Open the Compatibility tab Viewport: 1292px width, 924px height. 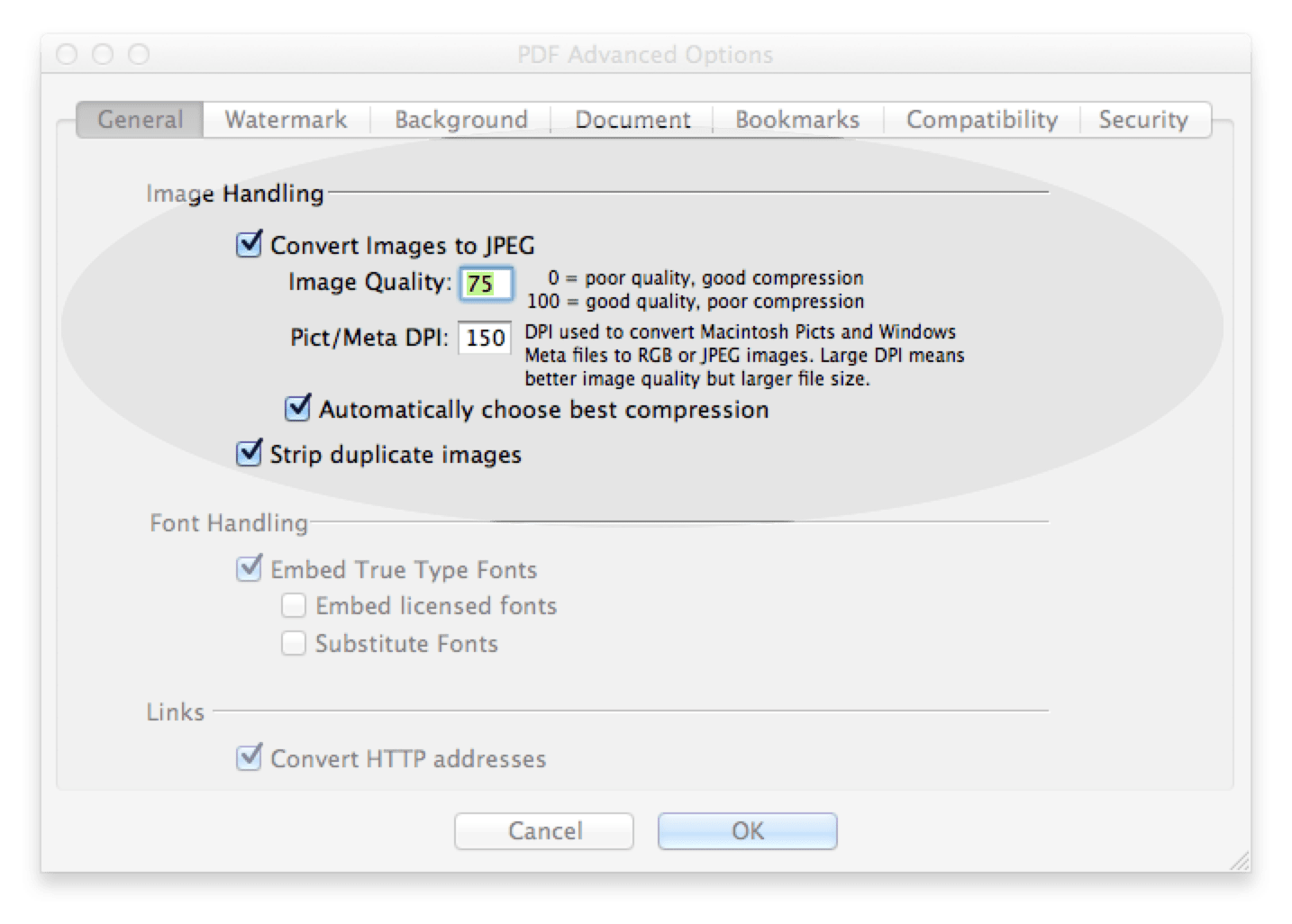tap(982, 119)
